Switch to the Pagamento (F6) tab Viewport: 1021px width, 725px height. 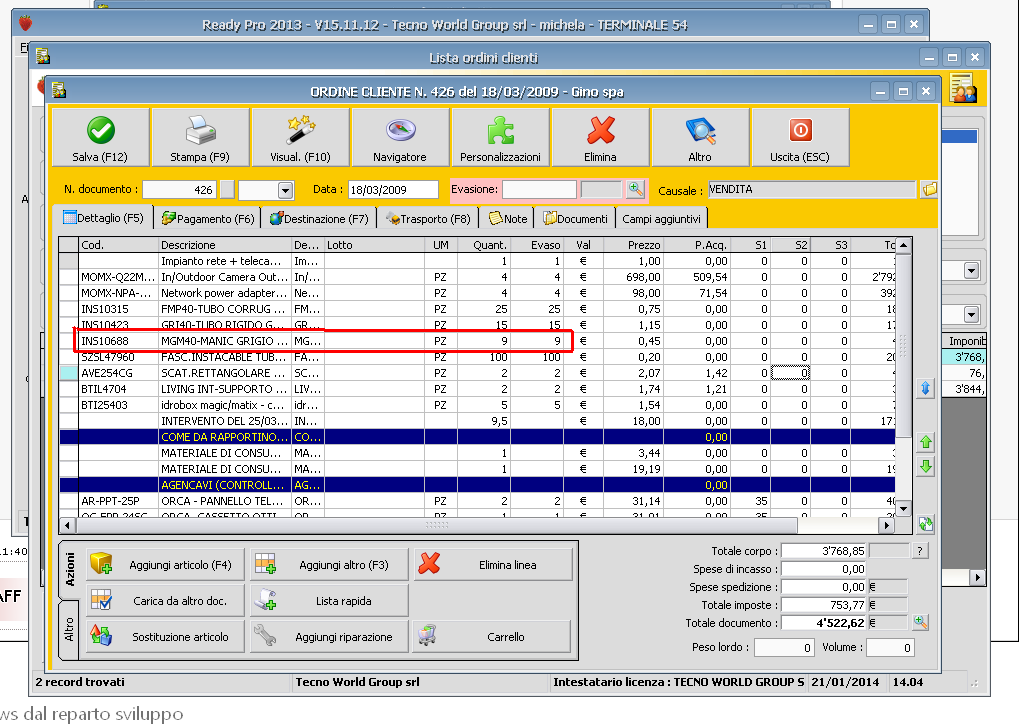click(208, 218)
